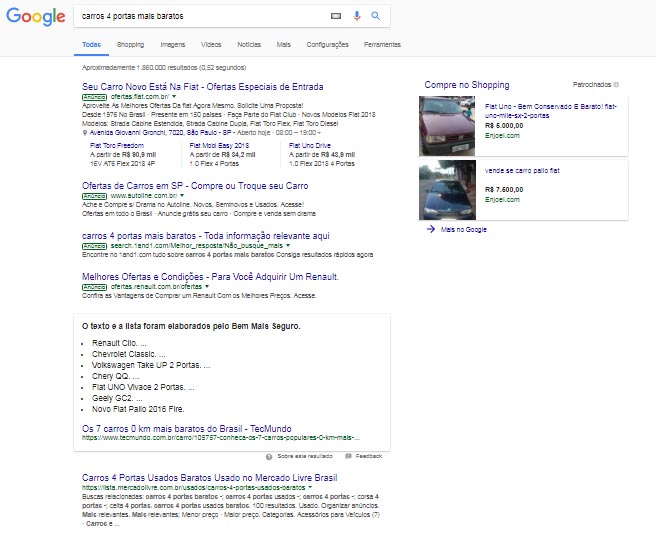Switch to the Shopping tab
Screen dimensions: 656x536
point(131,45)
